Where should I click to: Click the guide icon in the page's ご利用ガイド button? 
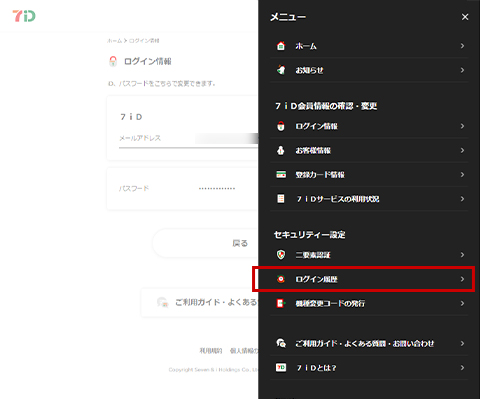point(162,302)
